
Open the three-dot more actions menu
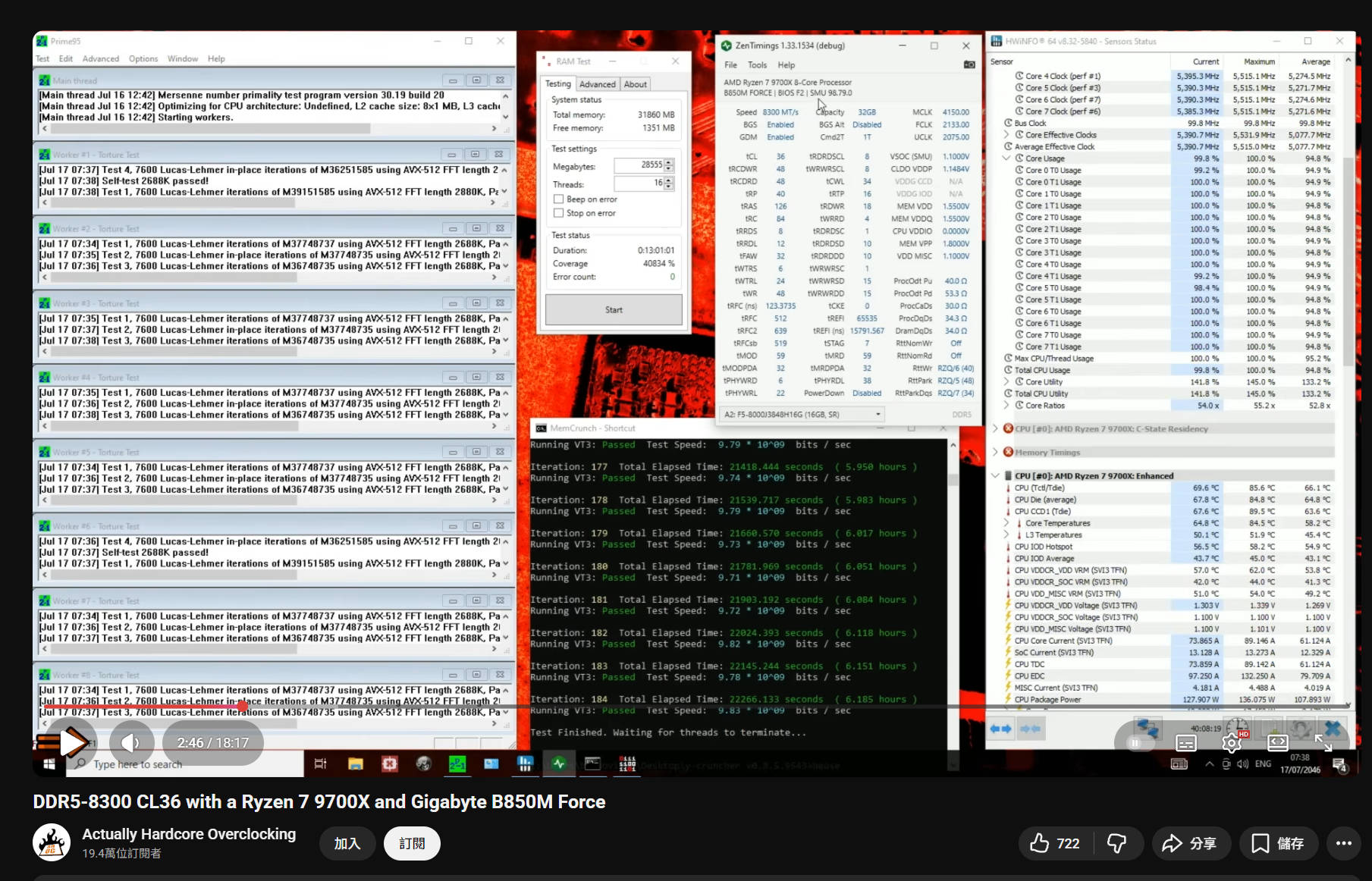click(x=1343, y=843)
